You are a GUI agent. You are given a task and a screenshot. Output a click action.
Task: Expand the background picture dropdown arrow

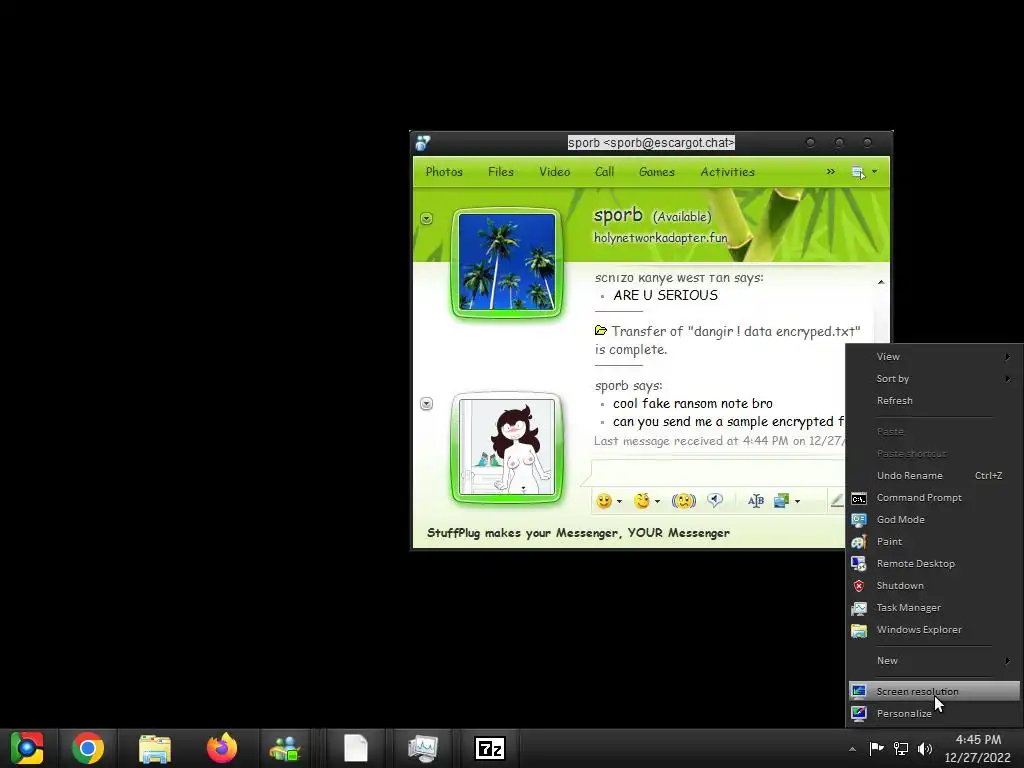[797, 502]
